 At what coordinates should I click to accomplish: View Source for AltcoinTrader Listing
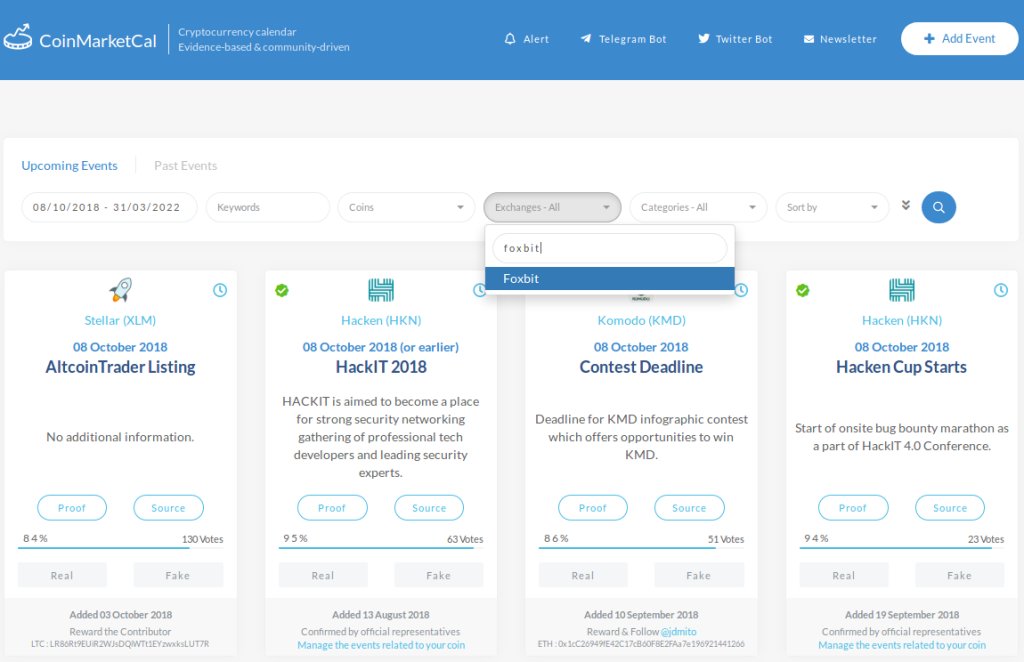[x=168, y=508]
